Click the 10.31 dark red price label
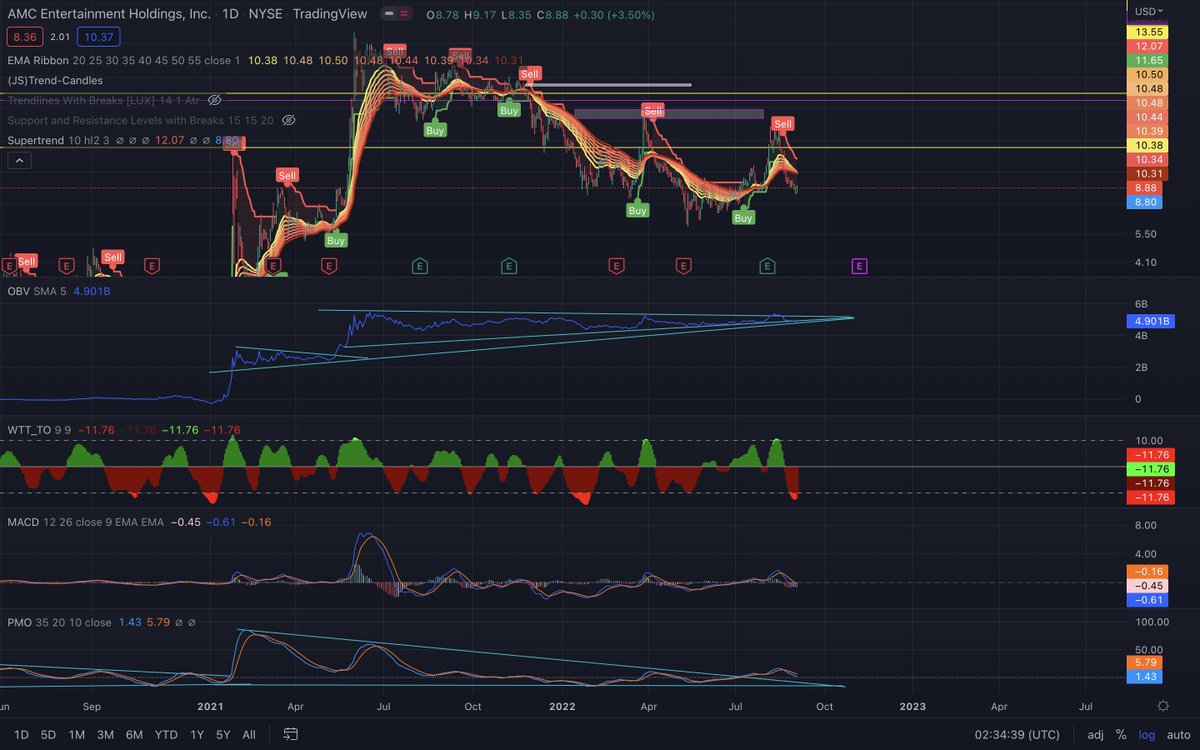This screenshot has height=750, width=1200. [x=1147, y=173]
